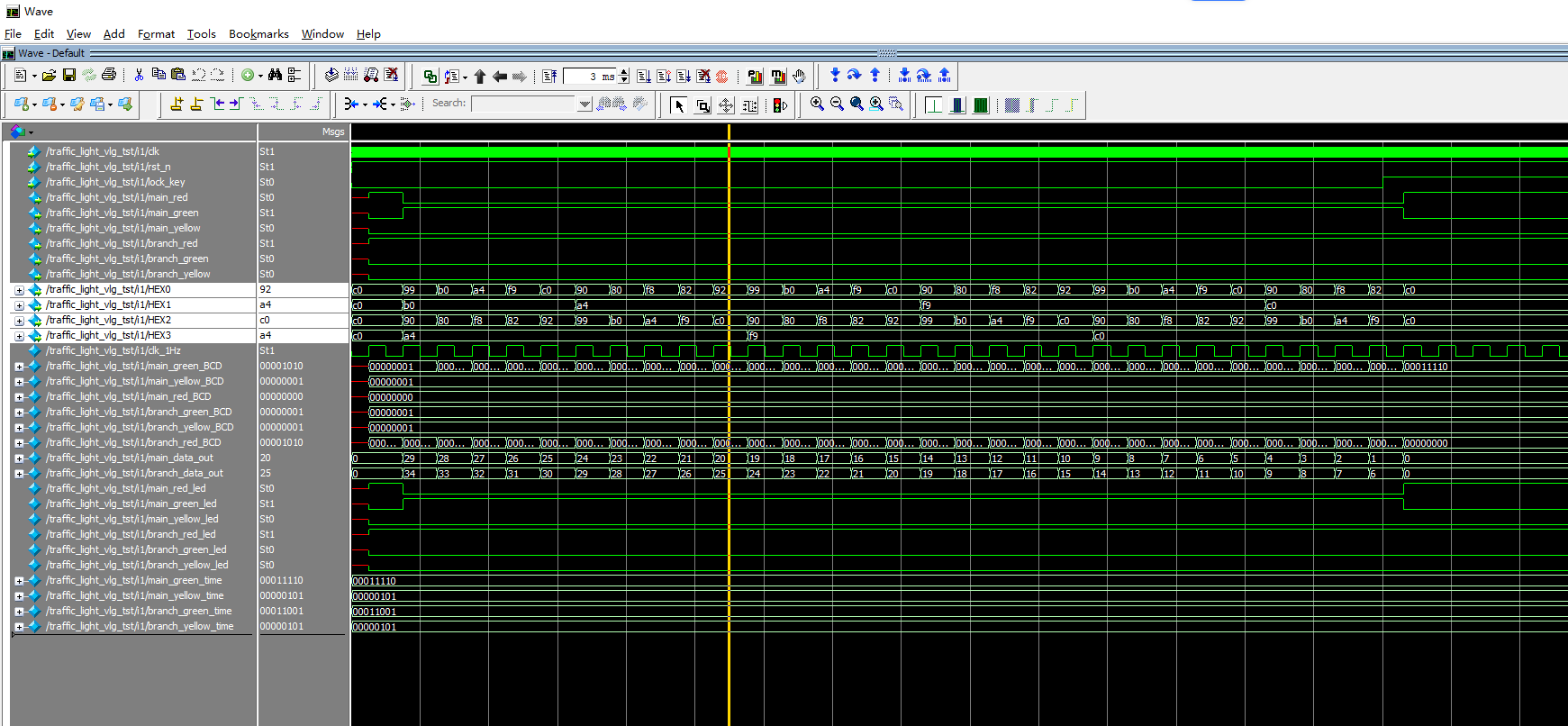Expand the branch_yellow_time signal
The width and height of the screenshot is (1568, 726).
point(19,627)
